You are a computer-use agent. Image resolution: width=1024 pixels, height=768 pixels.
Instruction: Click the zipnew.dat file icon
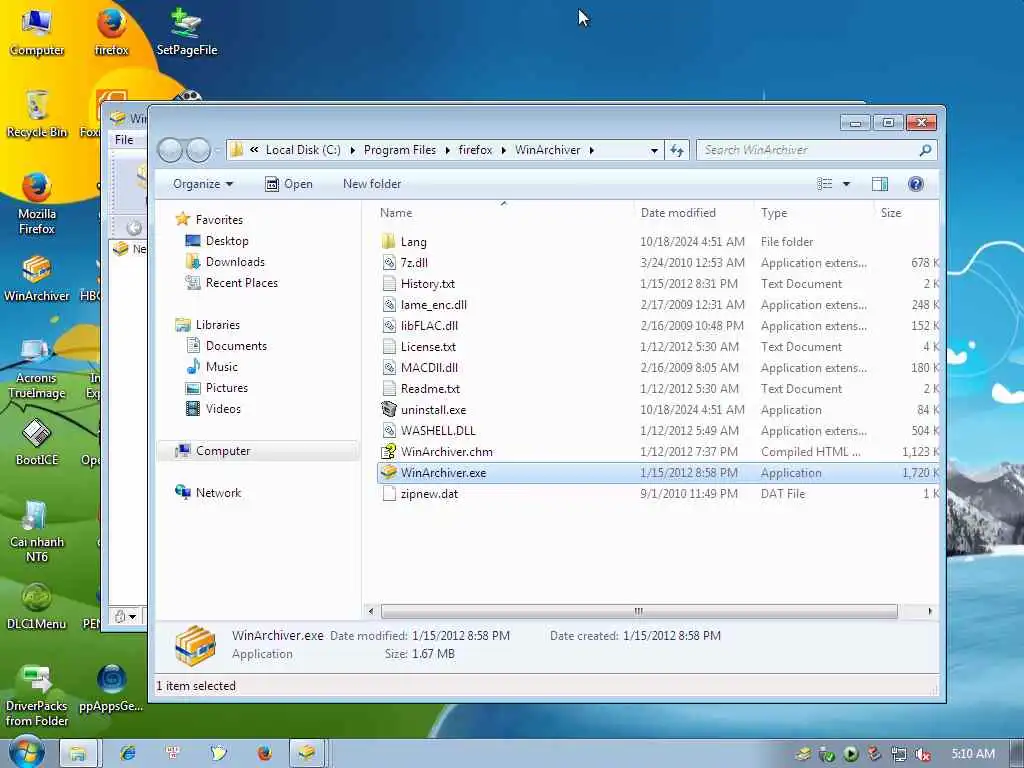click(389, 494)
